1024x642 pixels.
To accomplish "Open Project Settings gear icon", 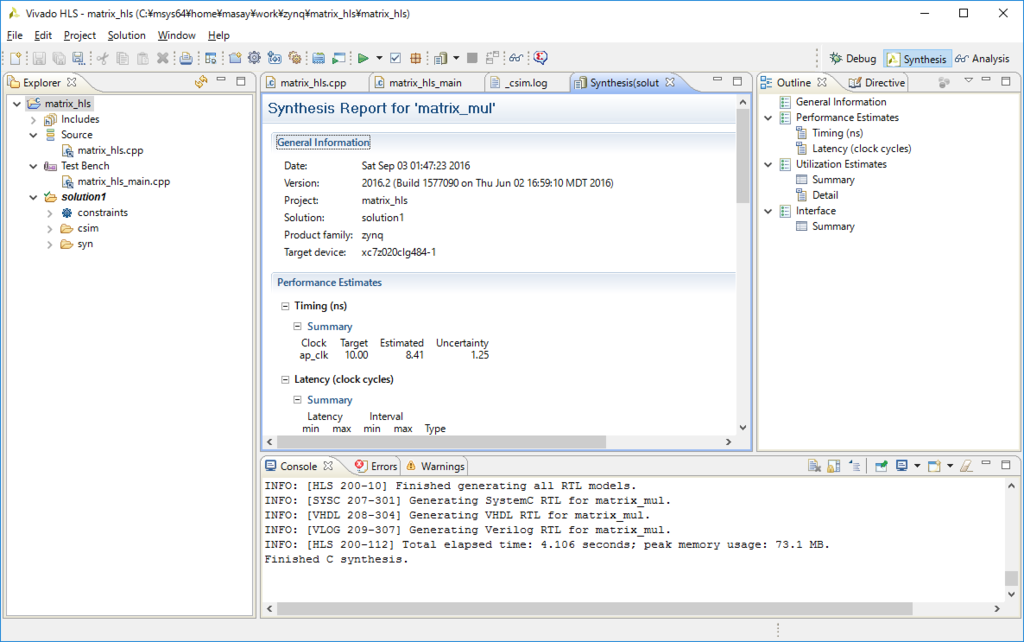I will [x=254, y=58].
